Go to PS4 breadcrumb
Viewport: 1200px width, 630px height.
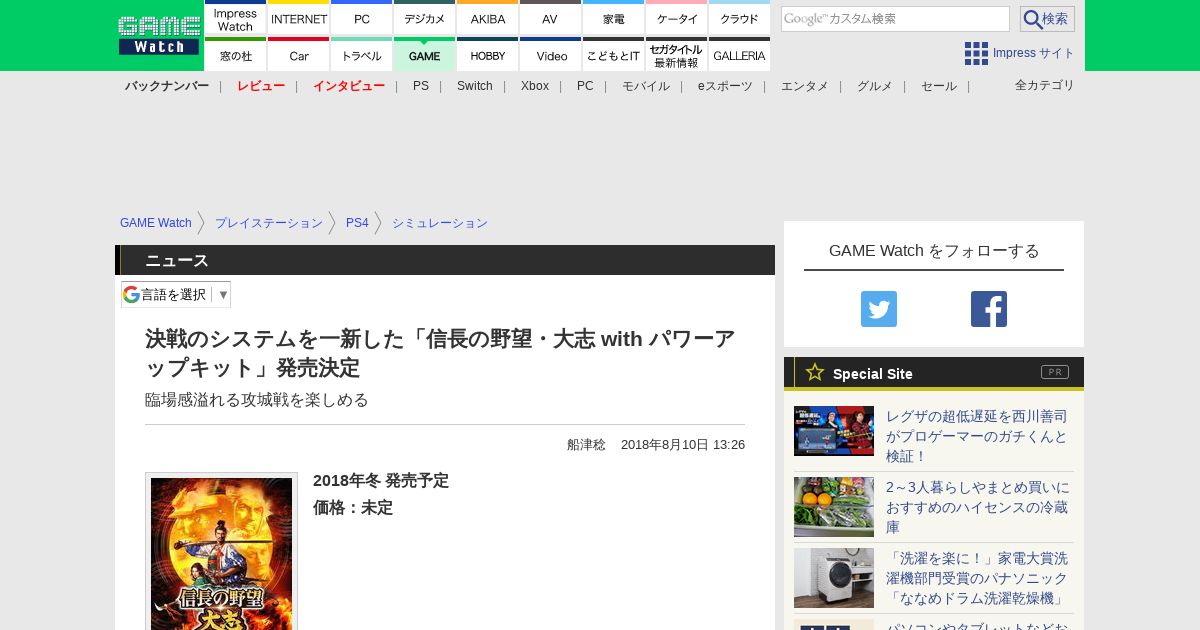click(x=357, y=223)
